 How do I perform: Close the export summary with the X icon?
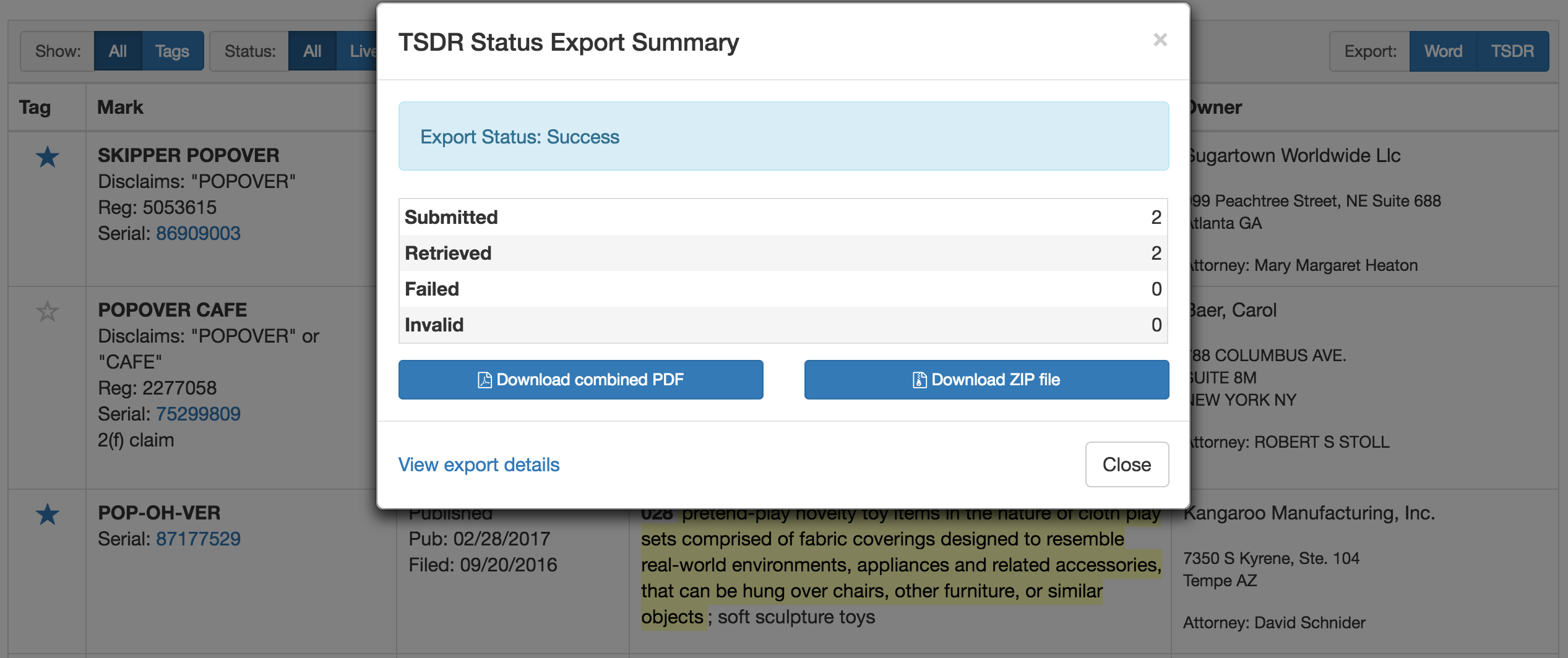pos(1160,40)
